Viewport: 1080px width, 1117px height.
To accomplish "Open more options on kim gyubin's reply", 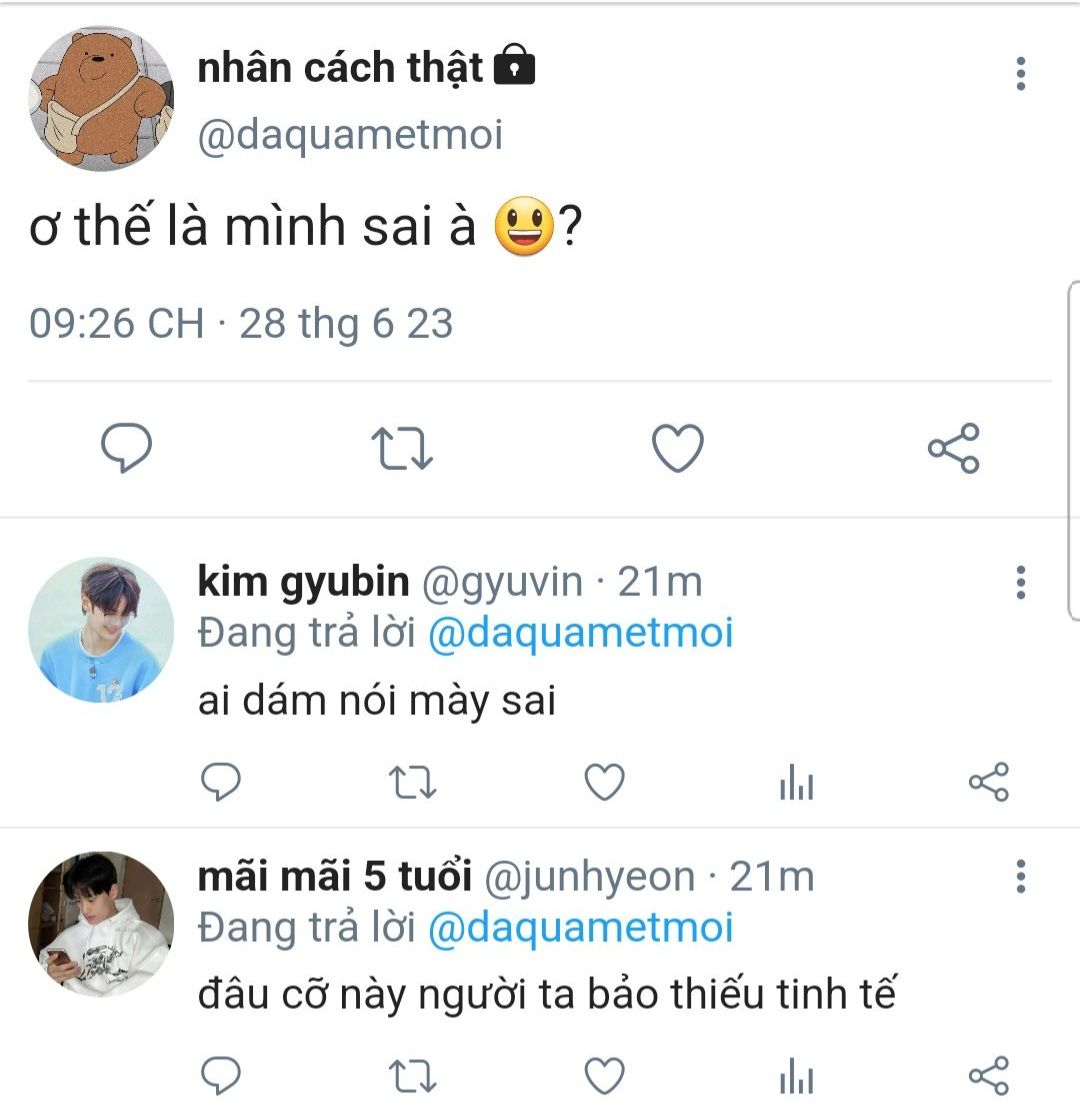I will (1020, 582).
